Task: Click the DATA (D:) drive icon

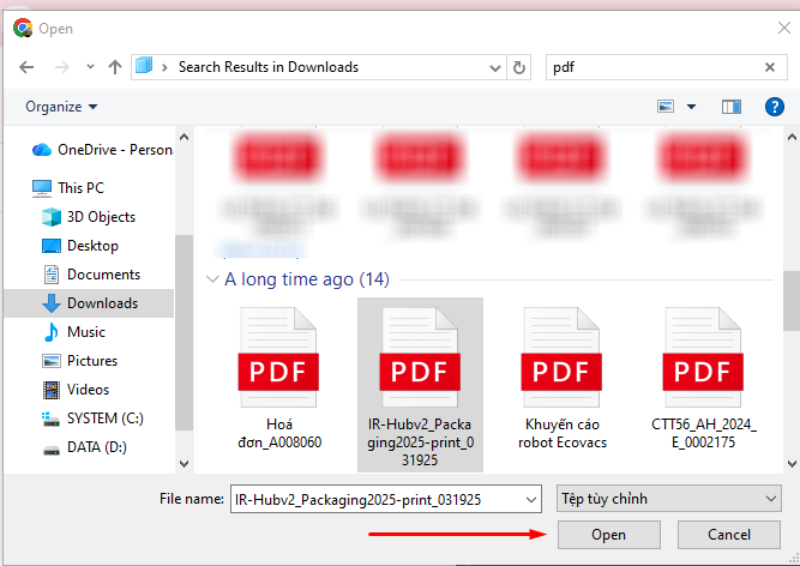Action: [x=51, y=450]
